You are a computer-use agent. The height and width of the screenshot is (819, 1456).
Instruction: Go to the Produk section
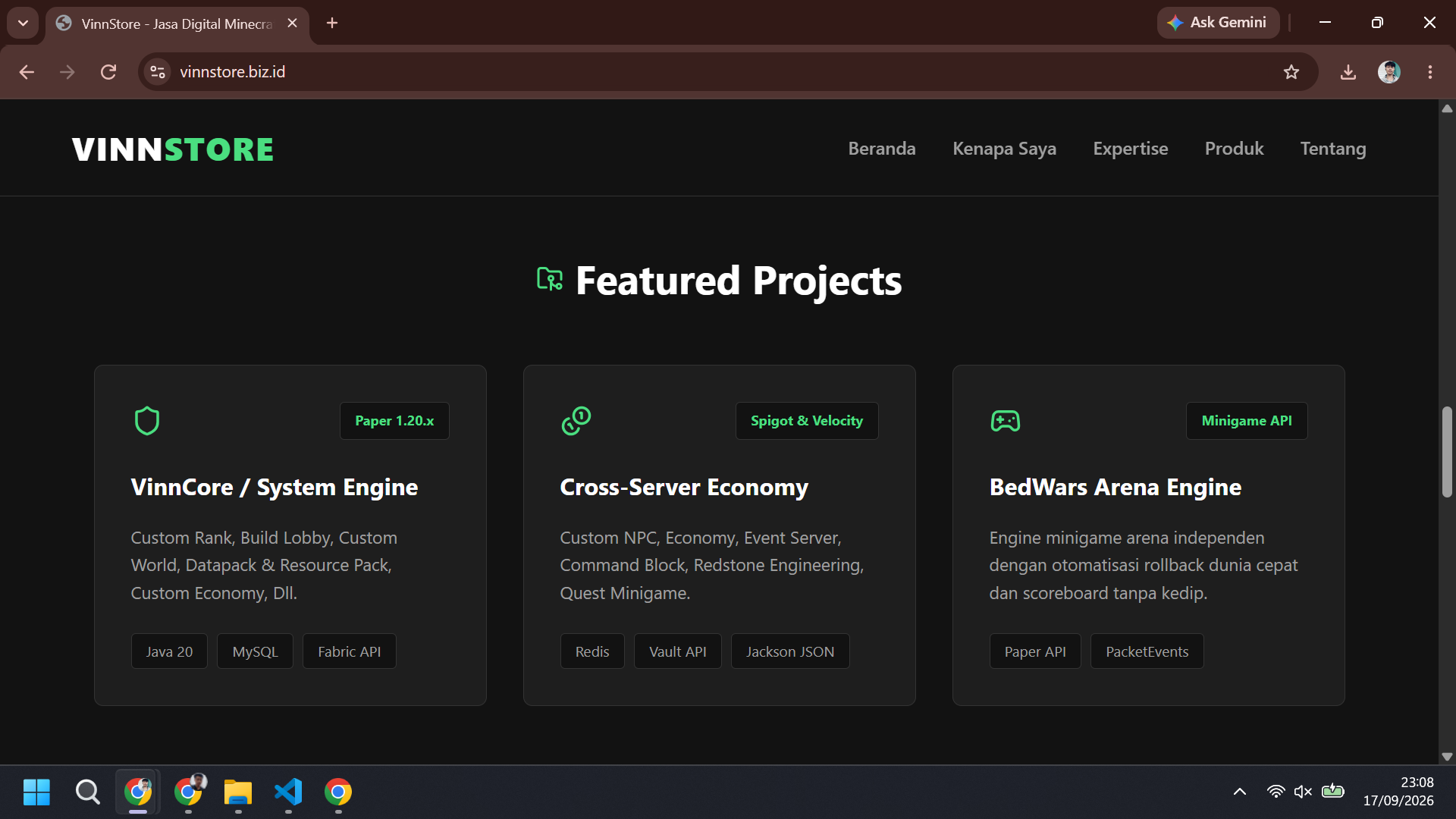click(x=1235, y=149)
